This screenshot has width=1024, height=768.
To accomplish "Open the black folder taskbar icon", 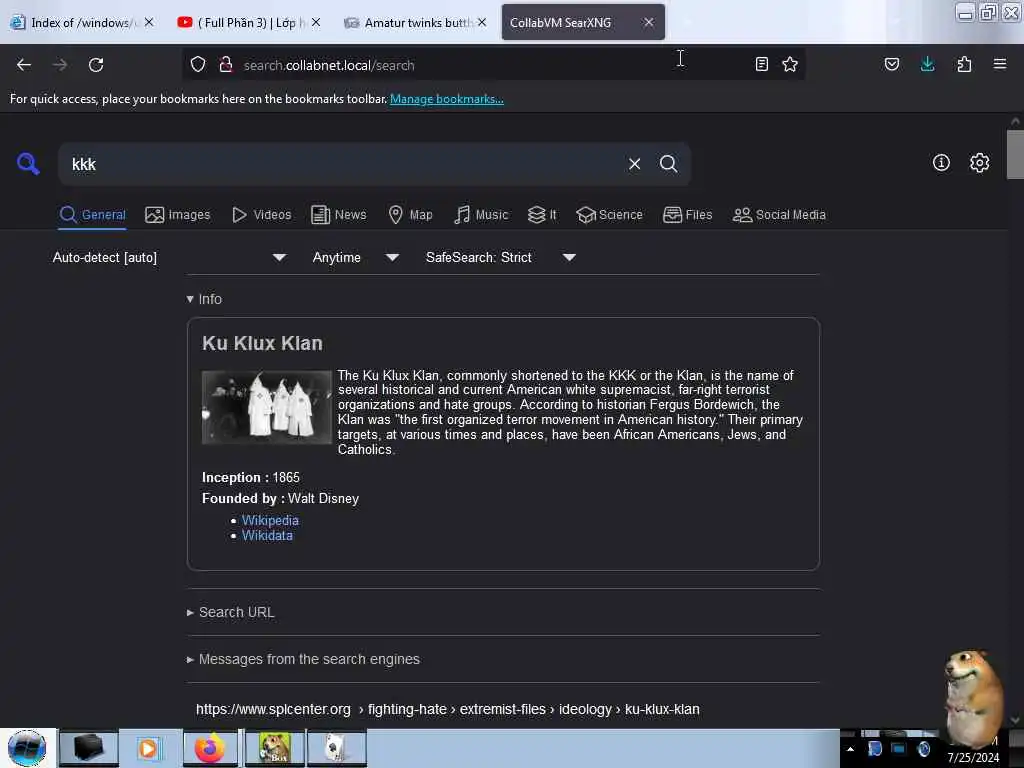I will (89, 748).
